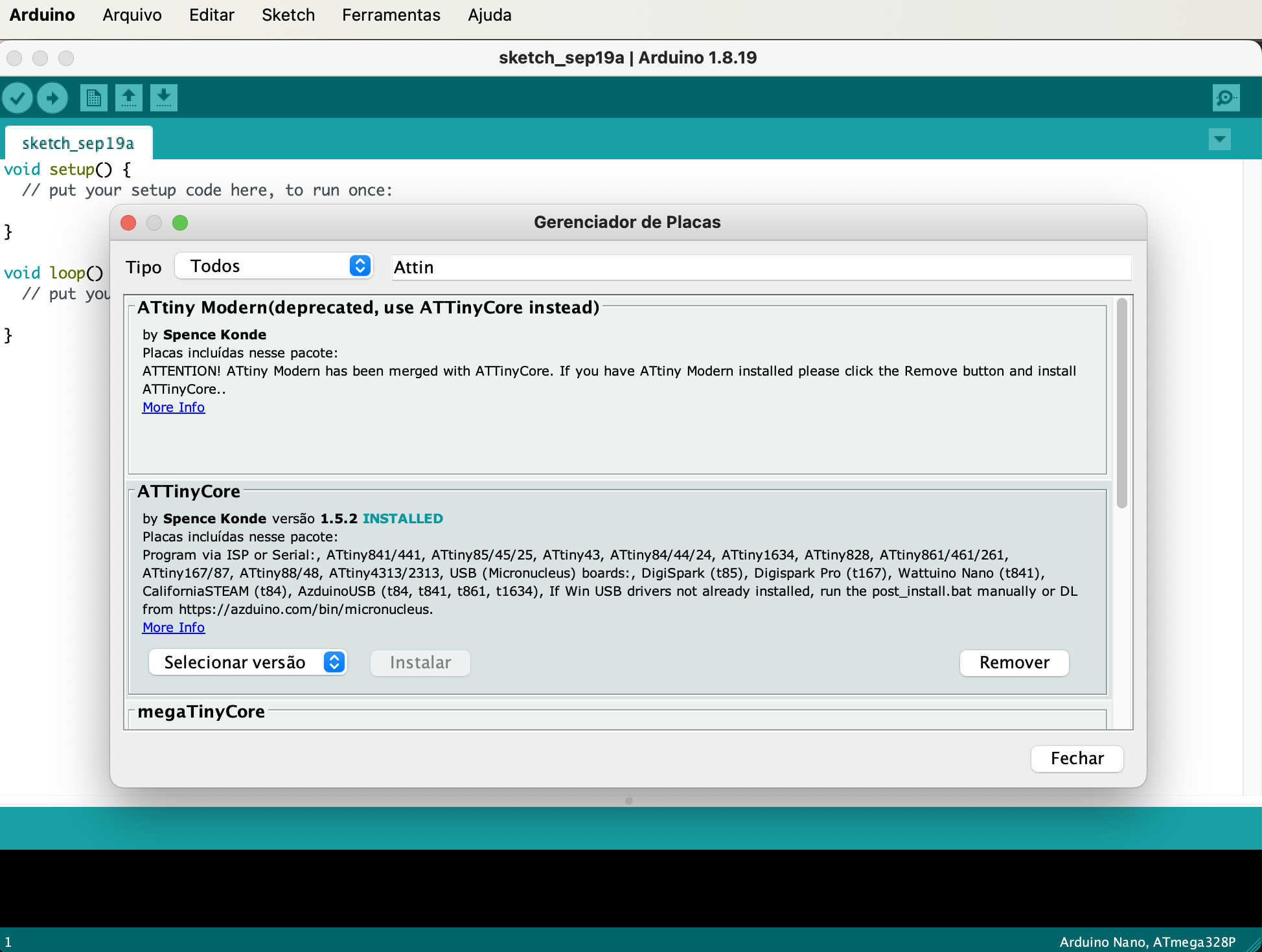Click the Fechar button
Screen dimensions: 1262x952
click(1077, 758)
